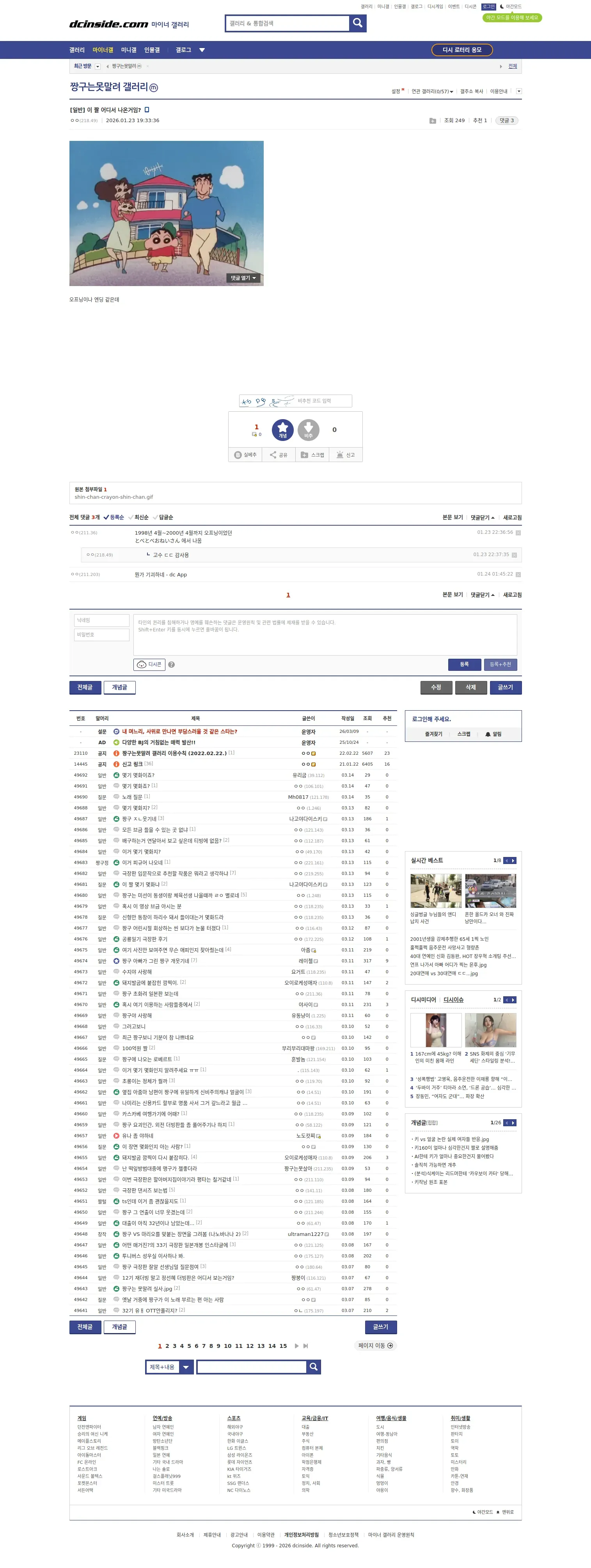
Task: Click next arrow in 디시미디어 panel
Action: 513,999
